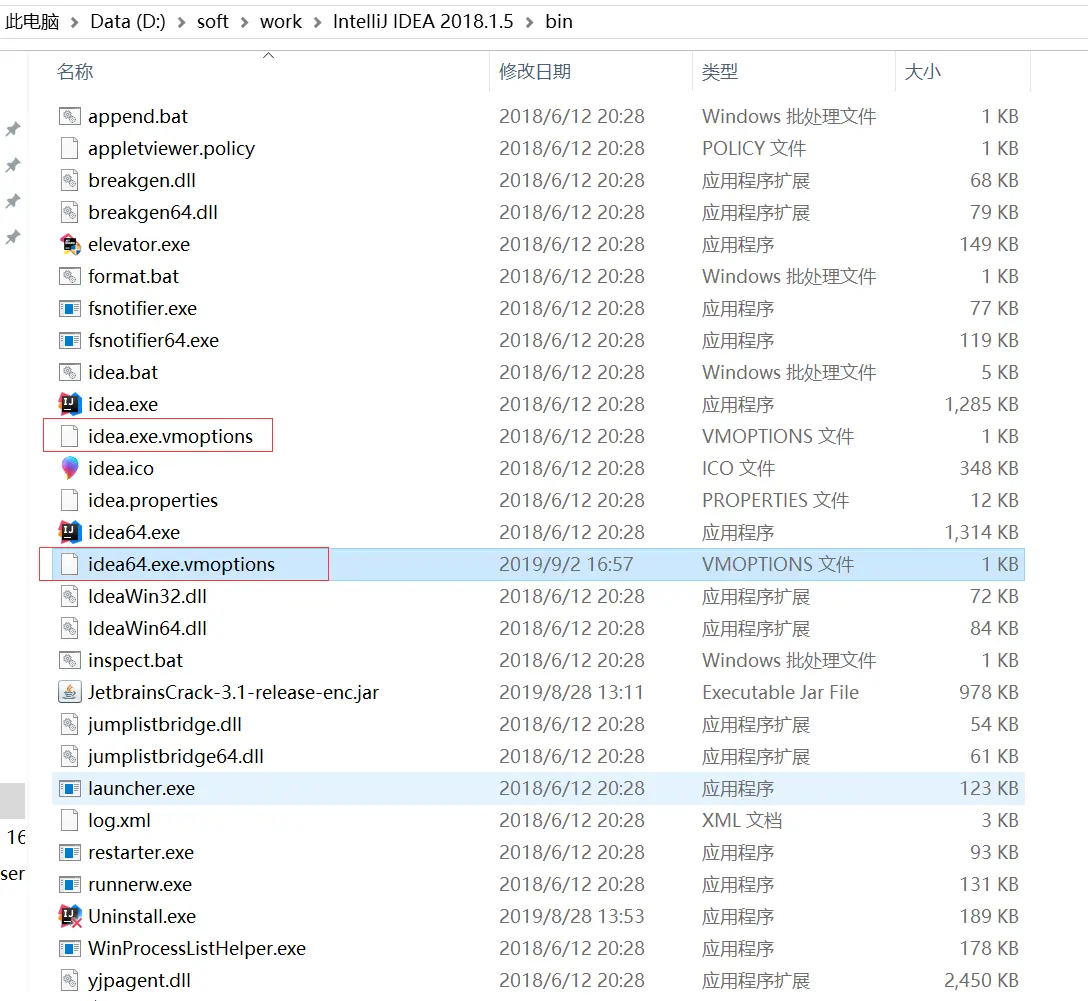Screen dimensions: 1088x1001
Task: Go to IntelliJ IDEA 2018.1.5 breadcrumb
Action: (423, 22)
